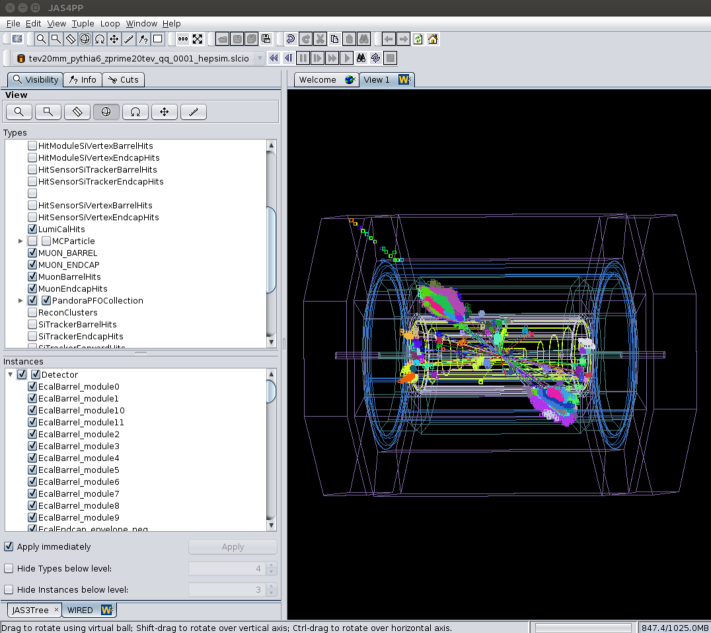Image resolution: width=711 pixels, height=633 pixels.
Task: Select the measure line tool in View panel
Action: (x=193, y=112)
